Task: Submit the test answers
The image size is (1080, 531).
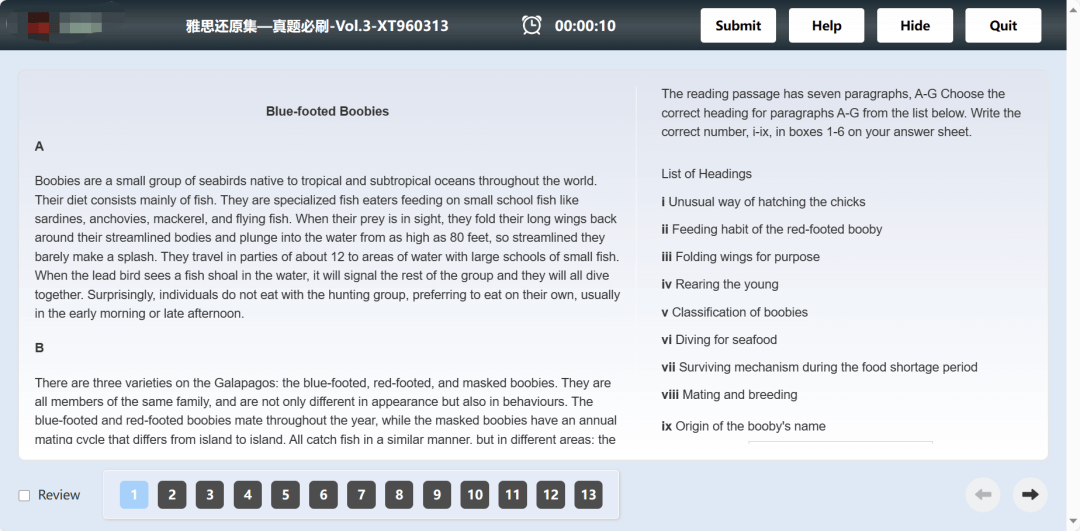Action: (x=738, y=25)
